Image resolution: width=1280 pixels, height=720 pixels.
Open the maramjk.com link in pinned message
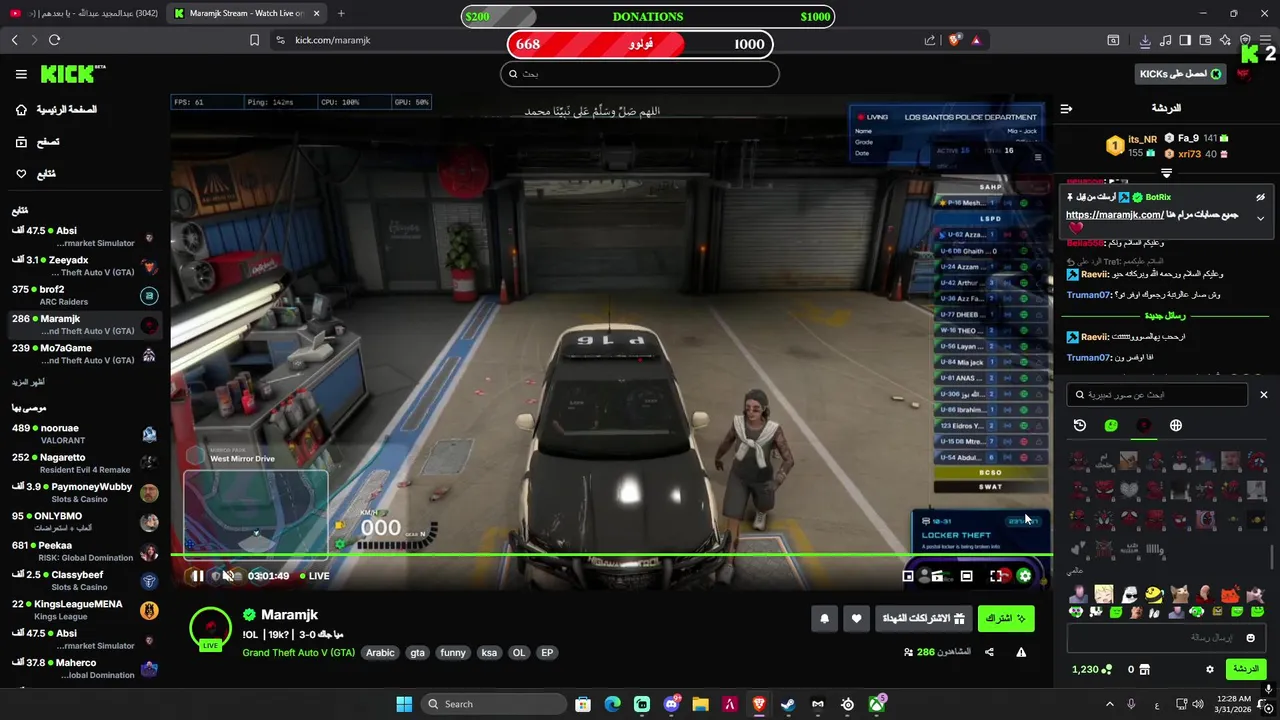point(1114,215)
